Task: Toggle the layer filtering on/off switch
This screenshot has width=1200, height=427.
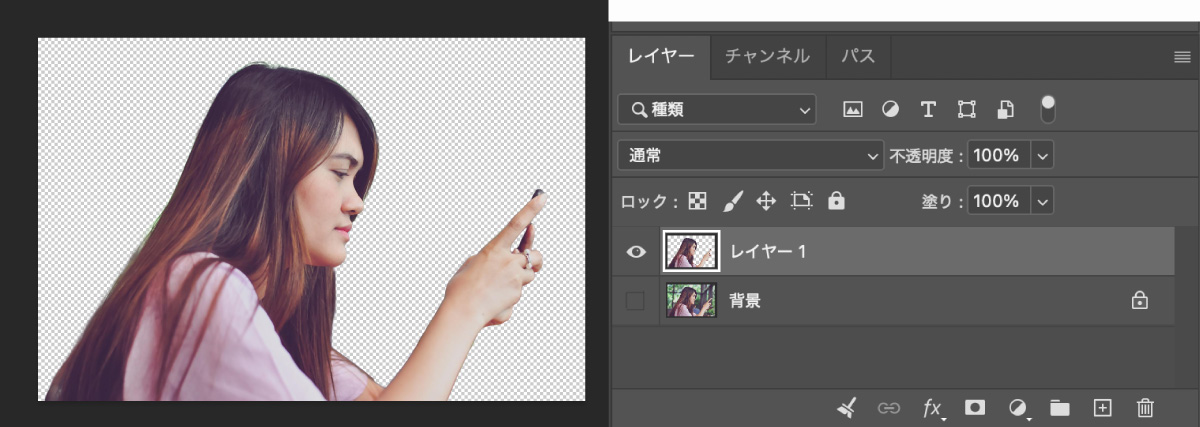Action: (1048, 109)
